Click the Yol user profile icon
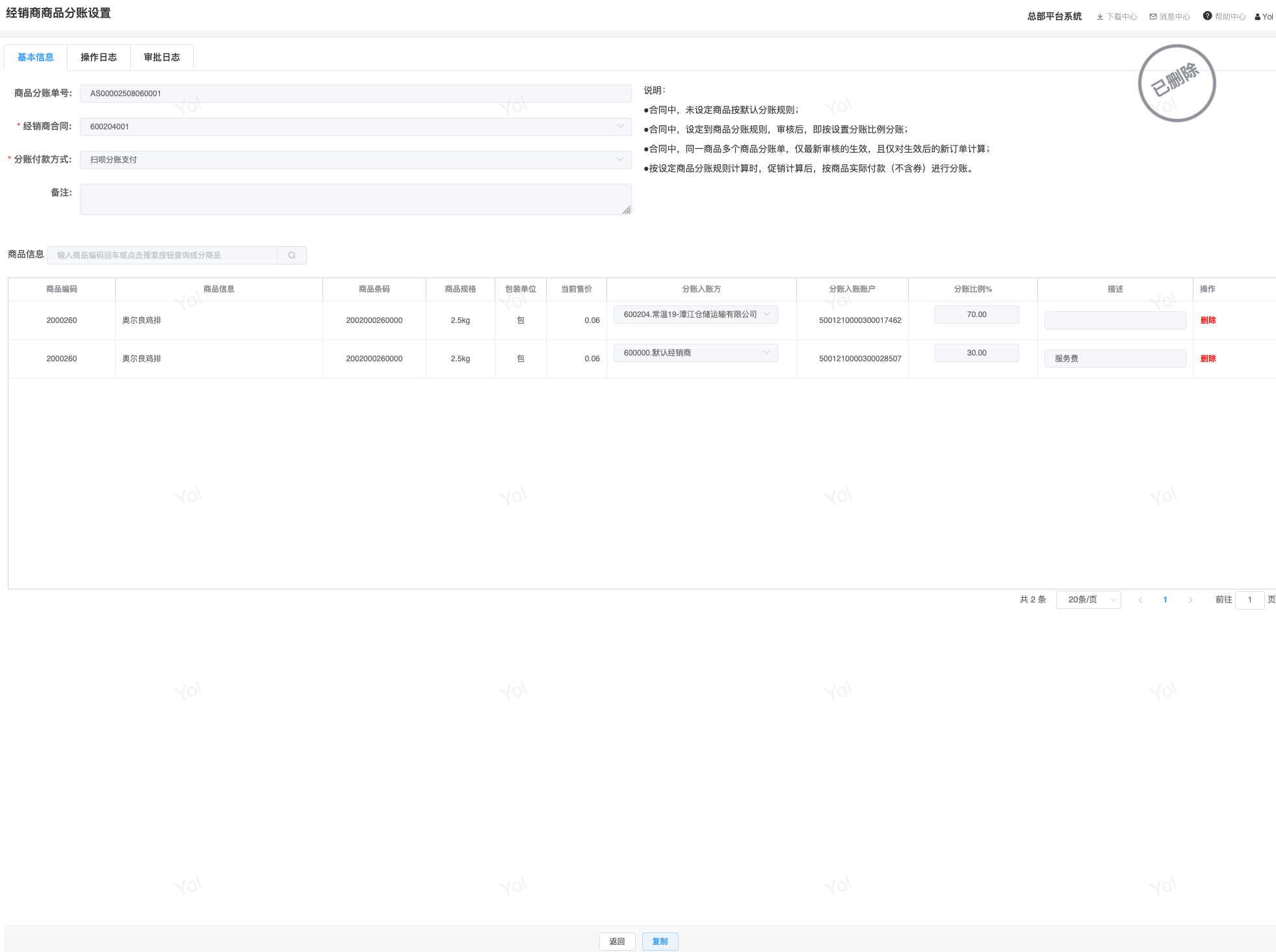Viewport: 1276px width, 952px height. [1258, 17]
